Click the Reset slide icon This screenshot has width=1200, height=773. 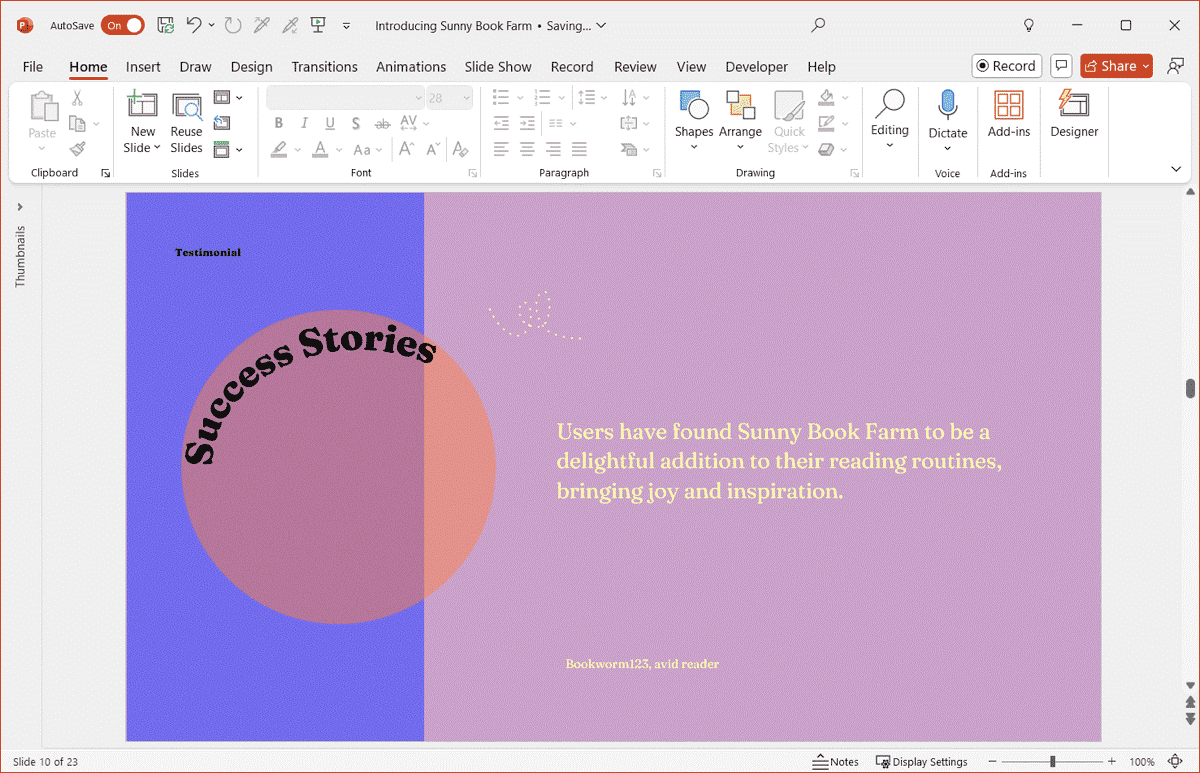click(222, 123)
